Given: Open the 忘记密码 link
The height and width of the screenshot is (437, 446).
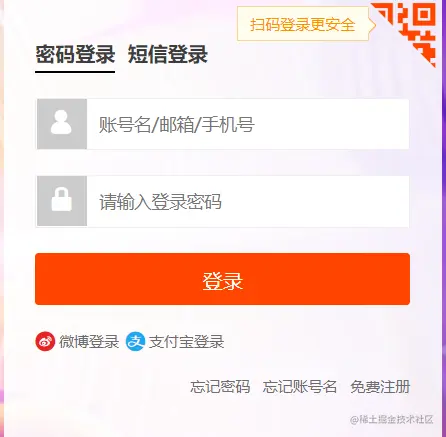Looking at the screenshot, I should point(220,387).
